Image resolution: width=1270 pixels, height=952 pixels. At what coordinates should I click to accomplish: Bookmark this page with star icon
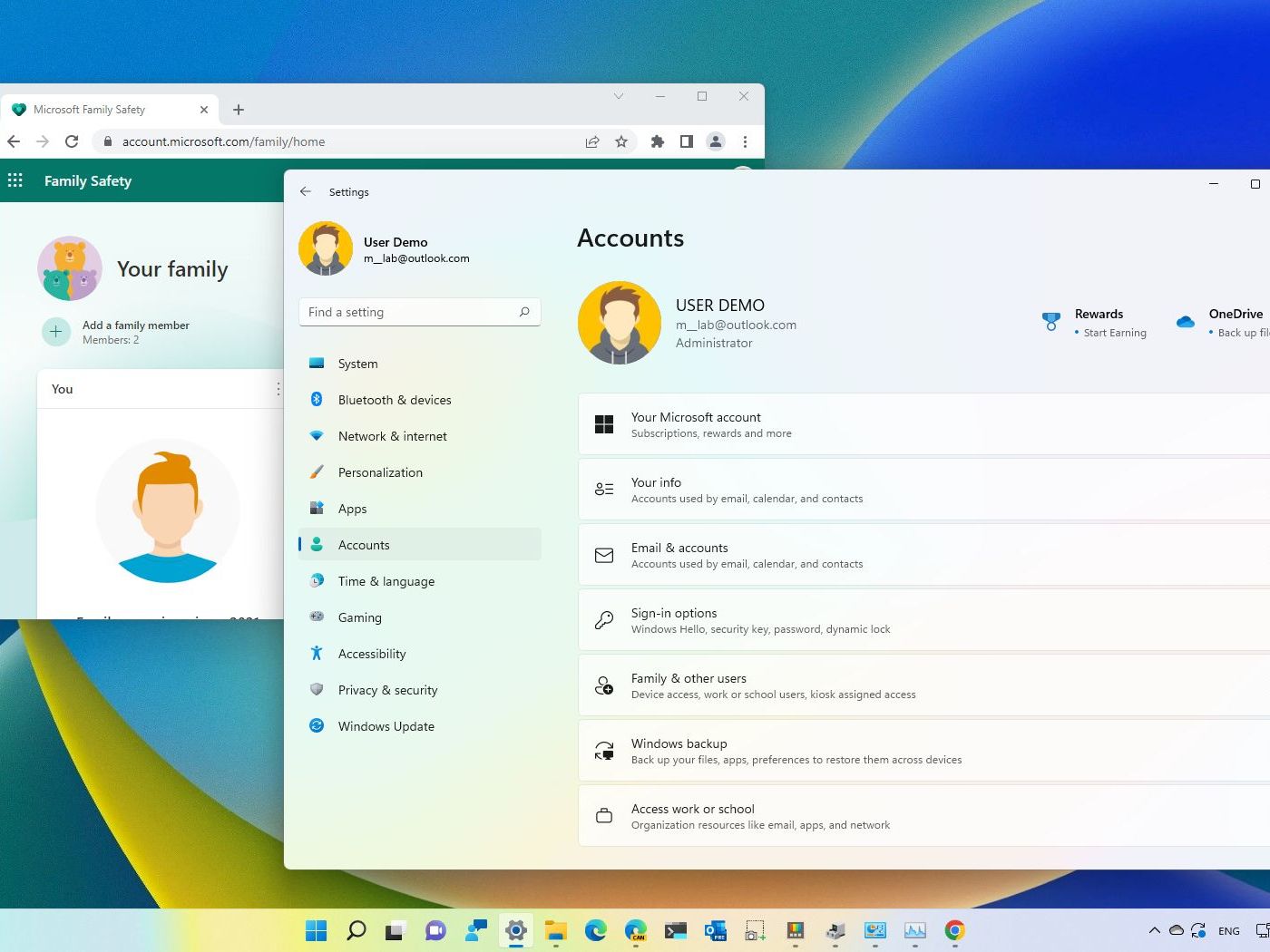621,141
